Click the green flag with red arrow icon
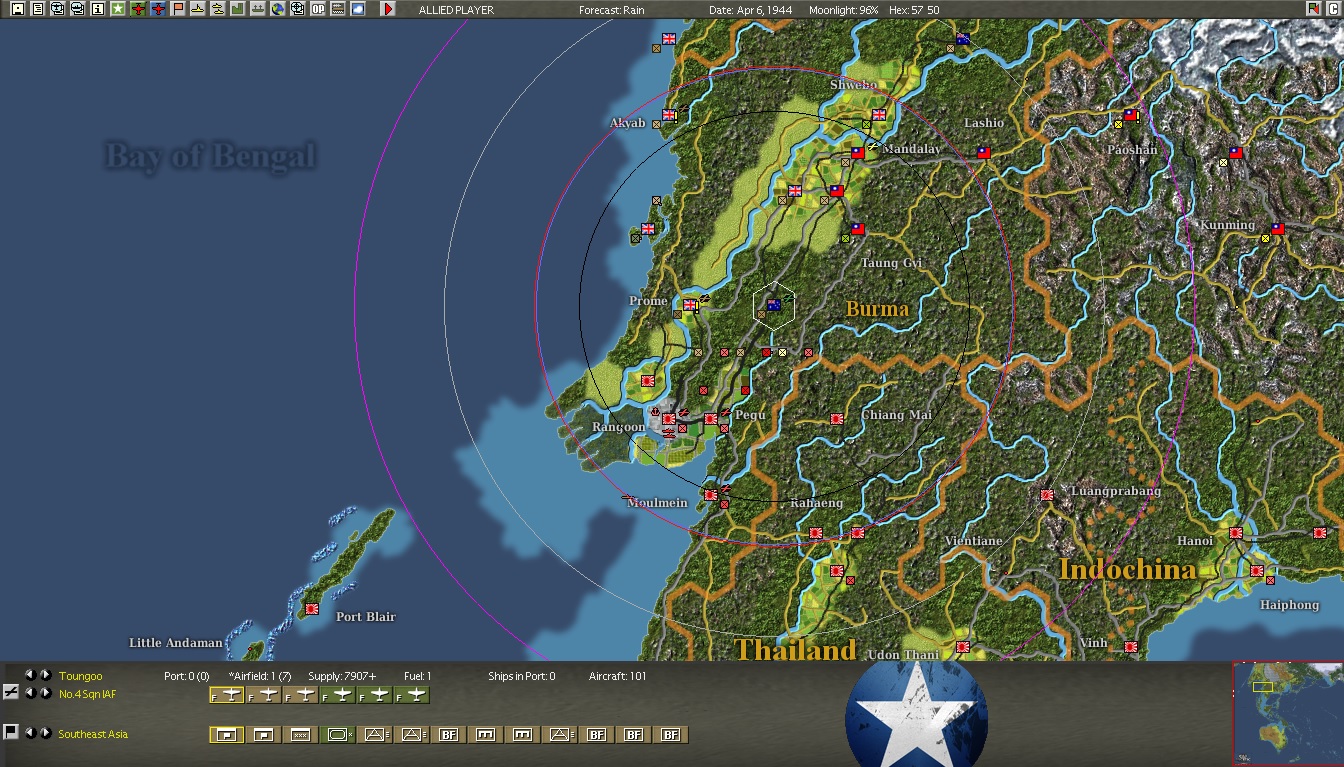 click(x=1313, y=9)
